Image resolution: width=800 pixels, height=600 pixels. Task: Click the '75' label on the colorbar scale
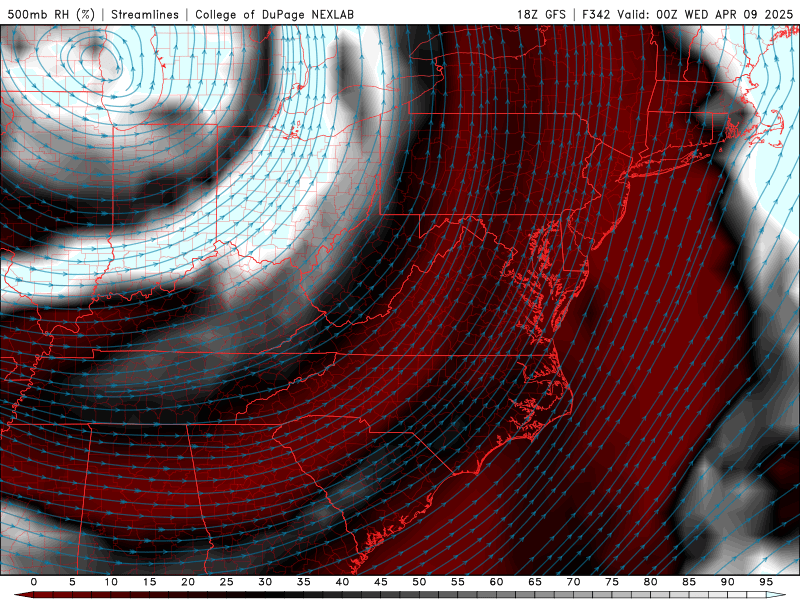tap(612, 582)
